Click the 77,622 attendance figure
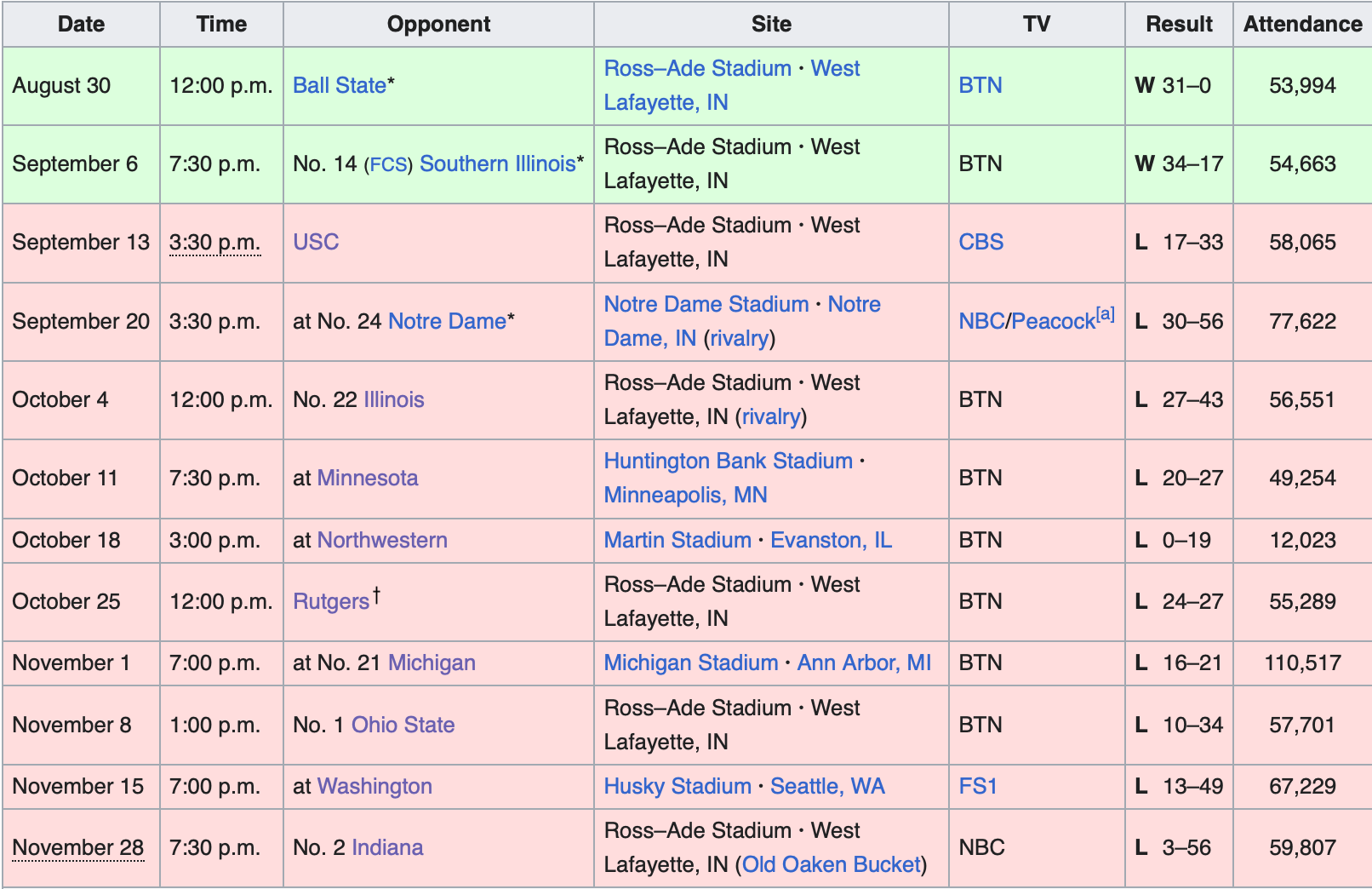The image size is (1372, 889). point(1303,321)
